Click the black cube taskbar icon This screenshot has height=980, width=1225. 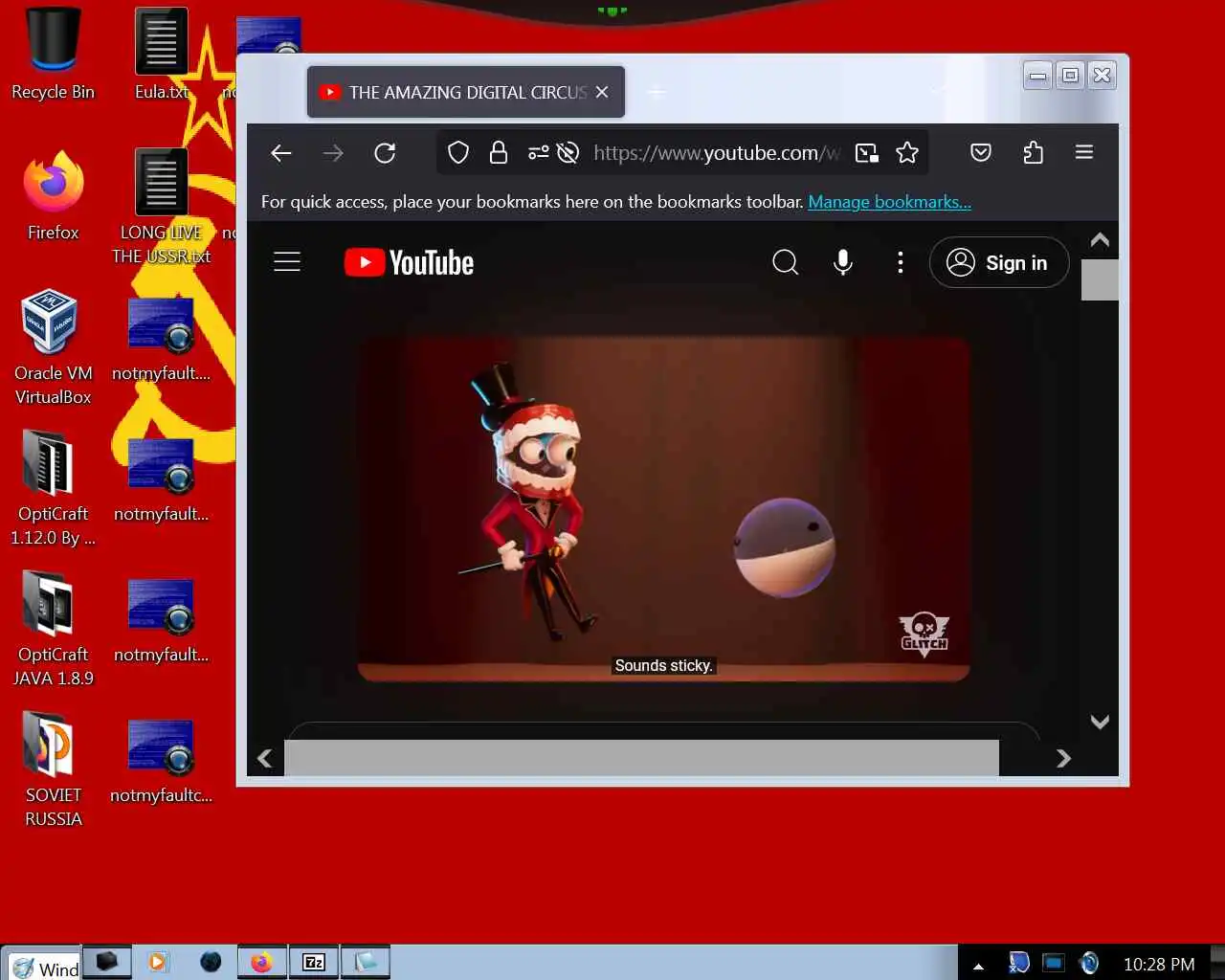106,962
